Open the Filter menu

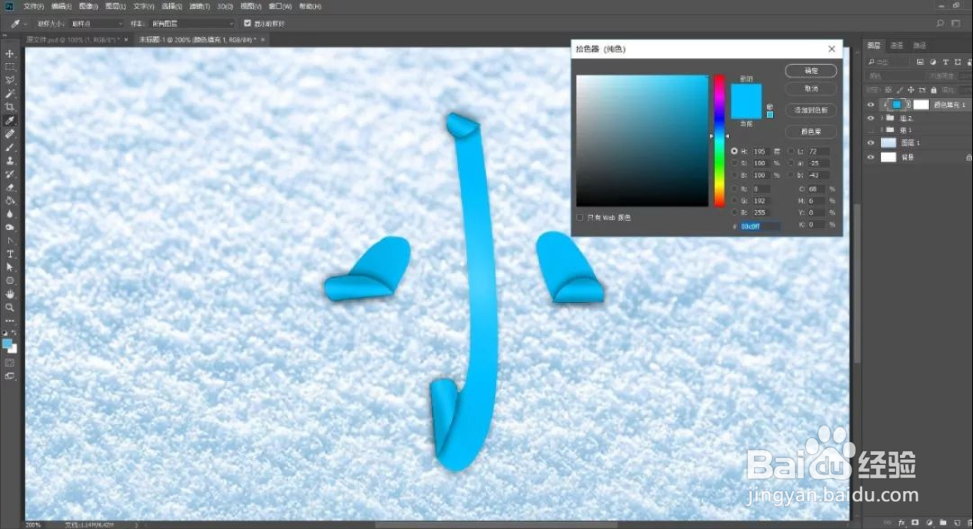[x=199, y=6]
